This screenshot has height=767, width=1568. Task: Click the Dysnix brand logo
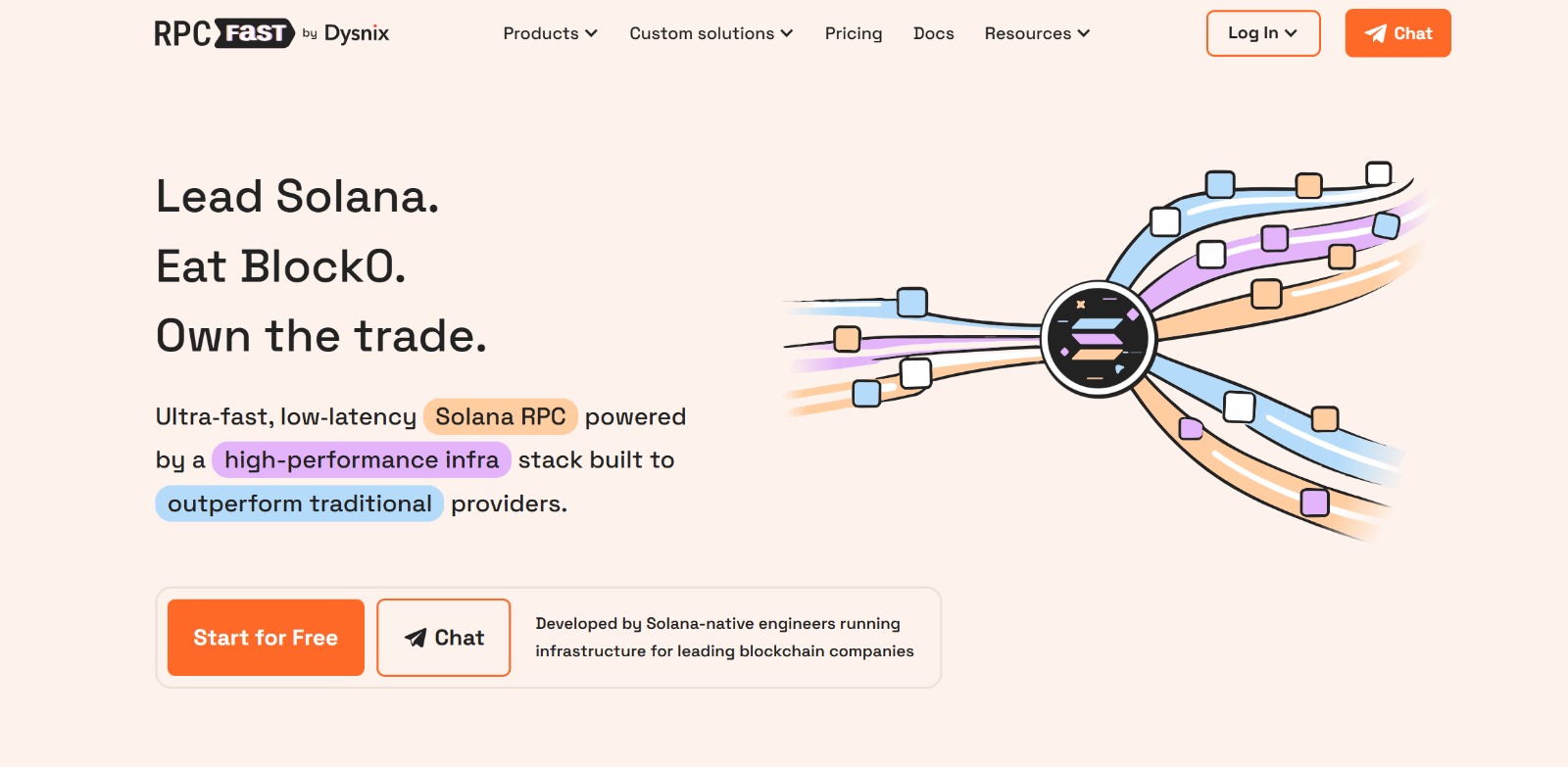(356, 33)
